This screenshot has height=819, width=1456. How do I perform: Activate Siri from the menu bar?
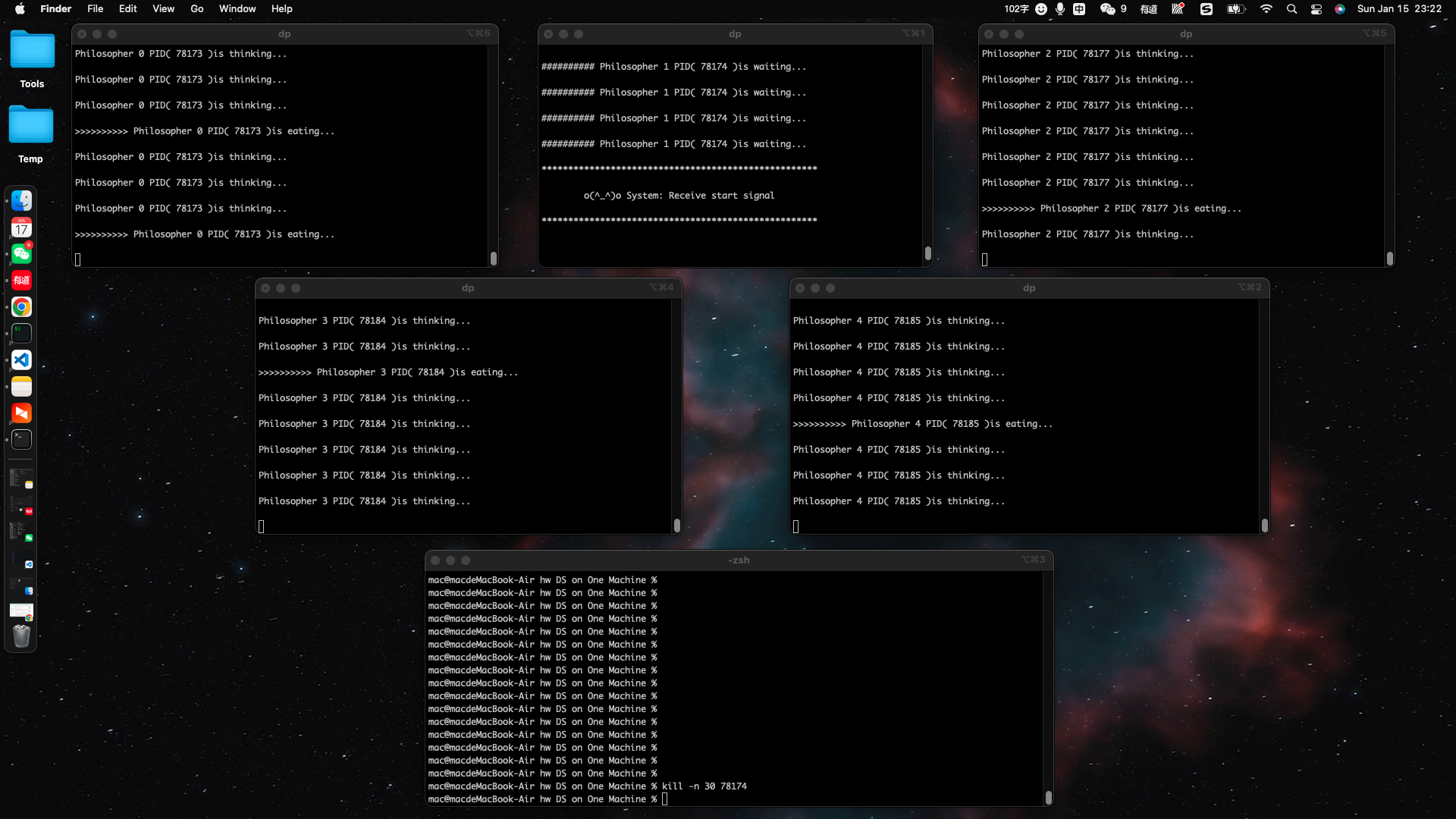(x=1340, y=9)
